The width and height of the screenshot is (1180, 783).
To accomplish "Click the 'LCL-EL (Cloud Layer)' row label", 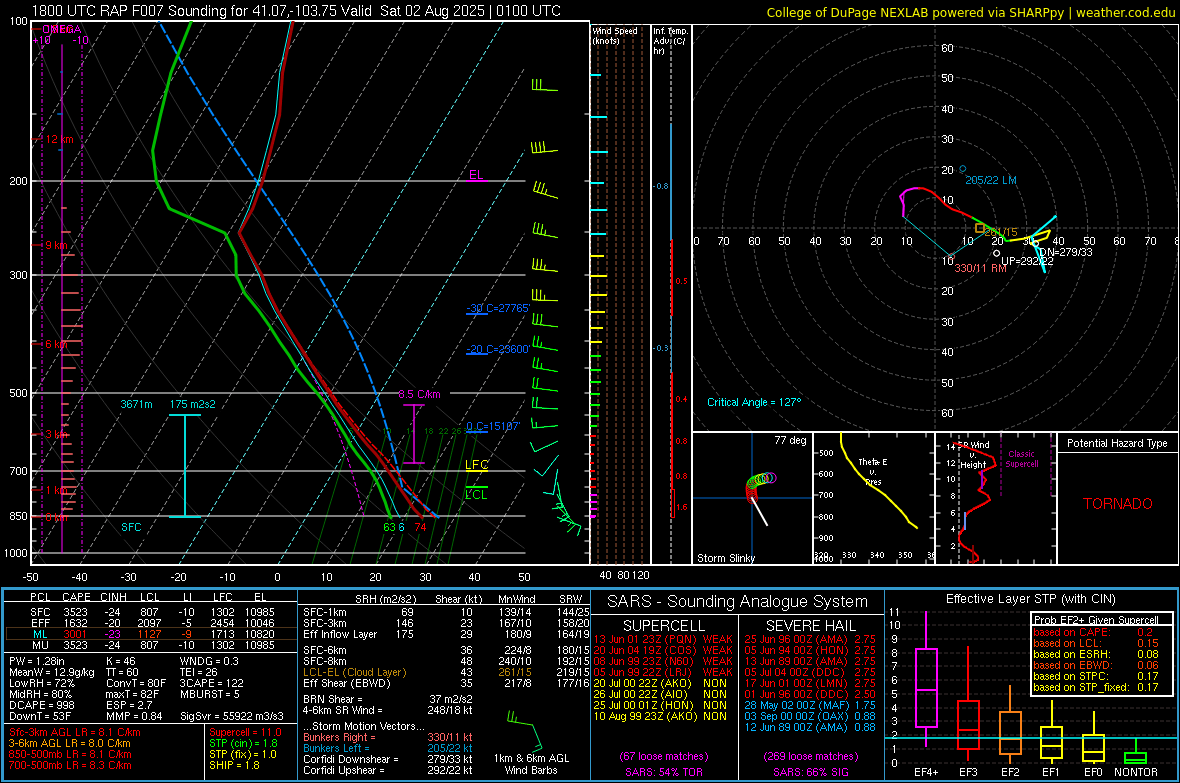I will tap(354, 672).
